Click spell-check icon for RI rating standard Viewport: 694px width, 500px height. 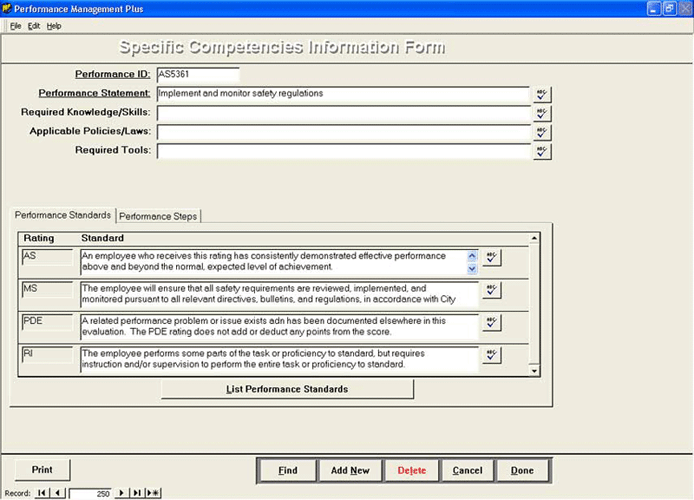pyautogui.click(x=492, y=355)
